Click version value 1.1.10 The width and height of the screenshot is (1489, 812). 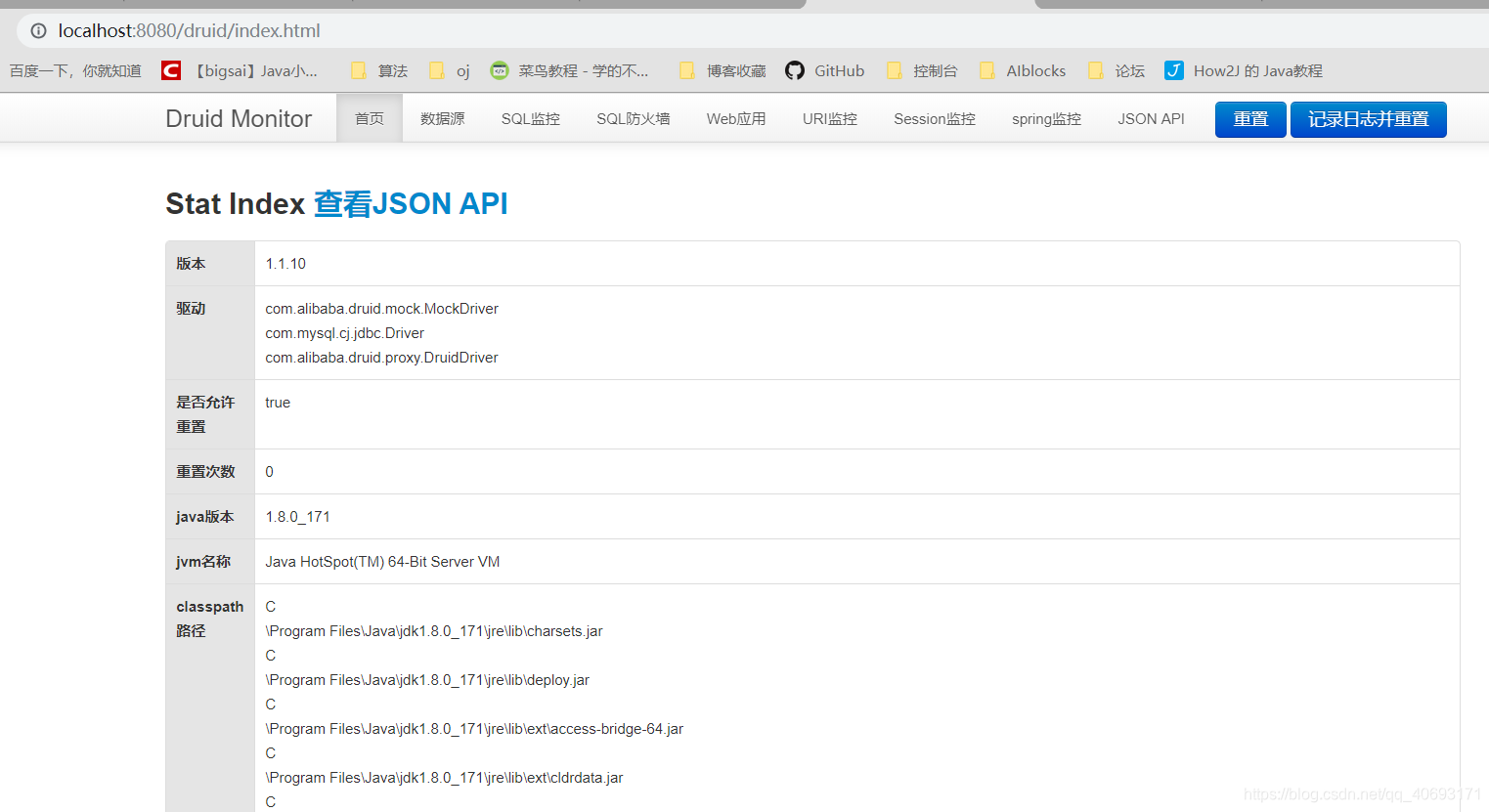285,264
